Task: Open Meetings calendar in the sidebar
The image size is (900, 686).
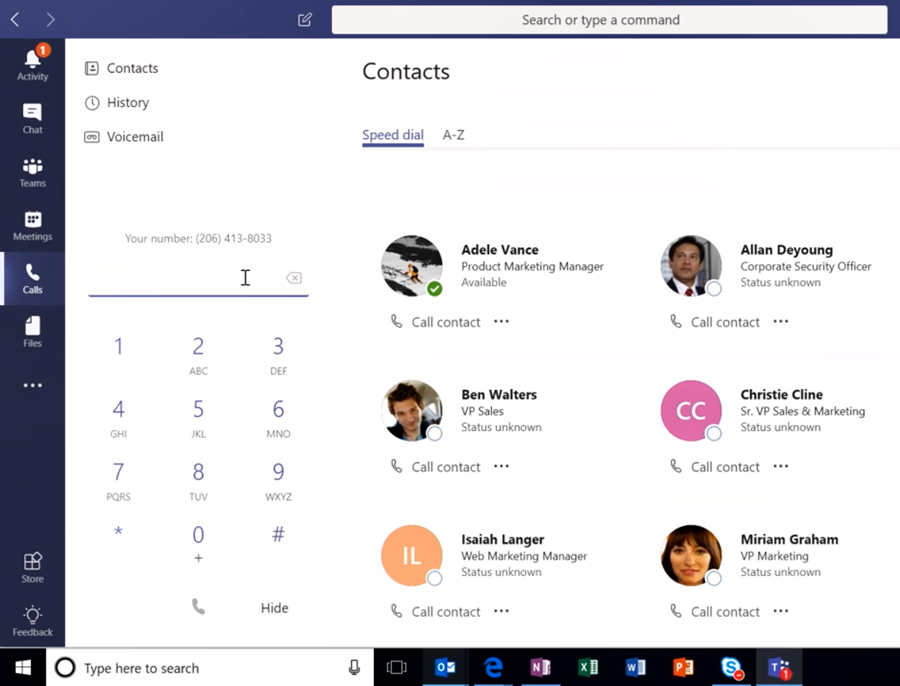Action: (x=33, y=226)
